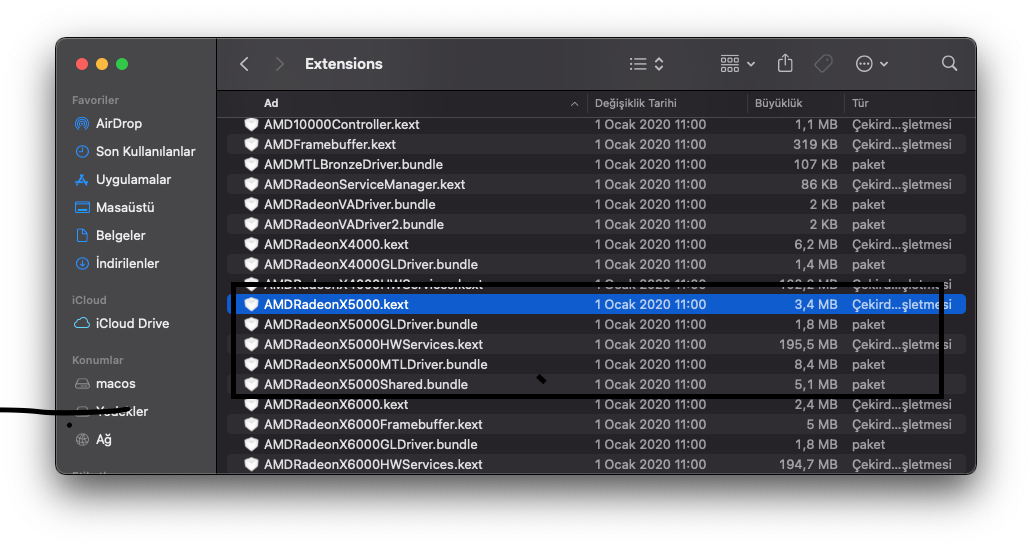
Task: Select AMDRadeonX6000.kext file
Action: coord(596,405)
